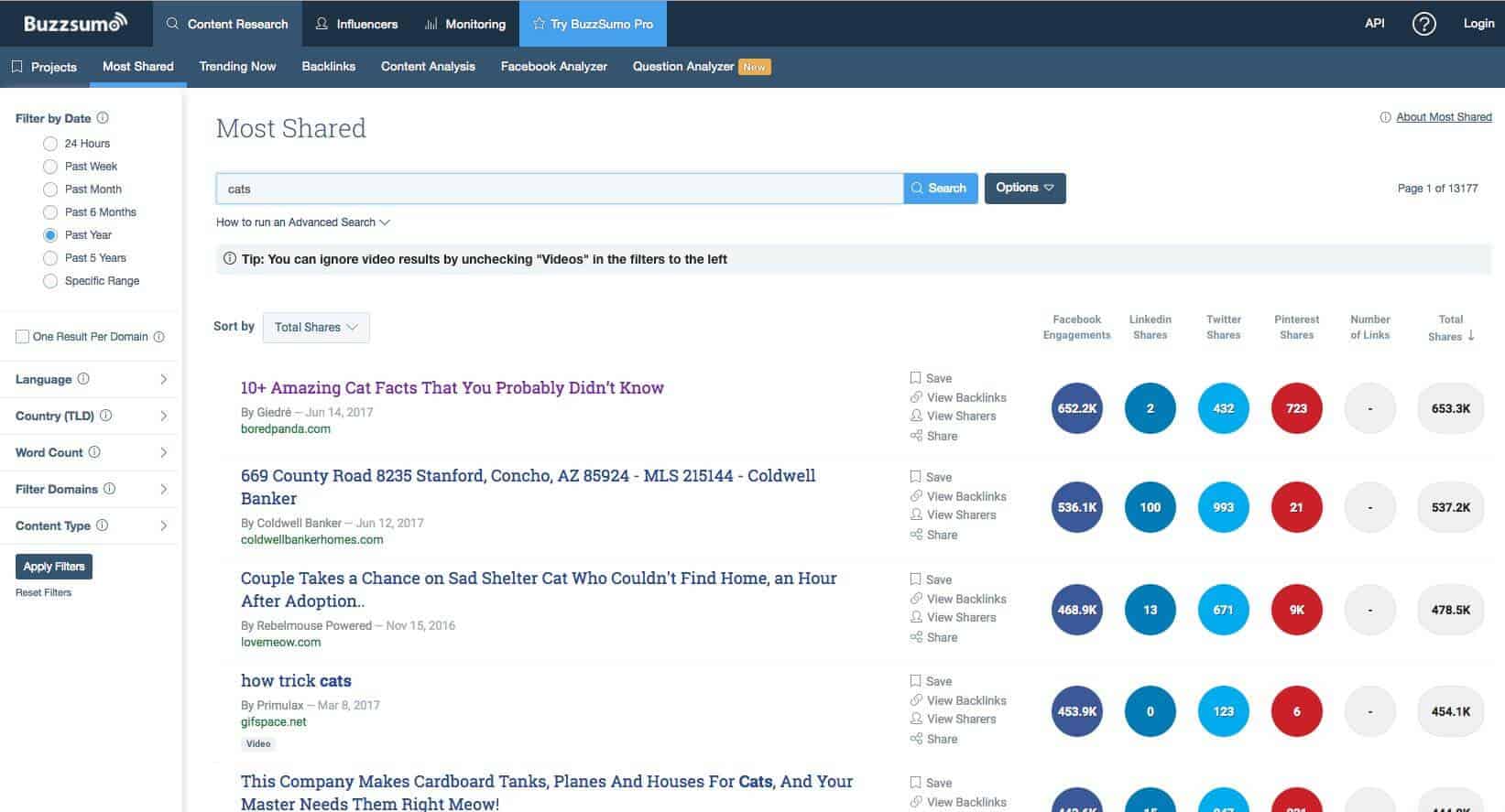Click the Content Type info icon

(103, 525)
